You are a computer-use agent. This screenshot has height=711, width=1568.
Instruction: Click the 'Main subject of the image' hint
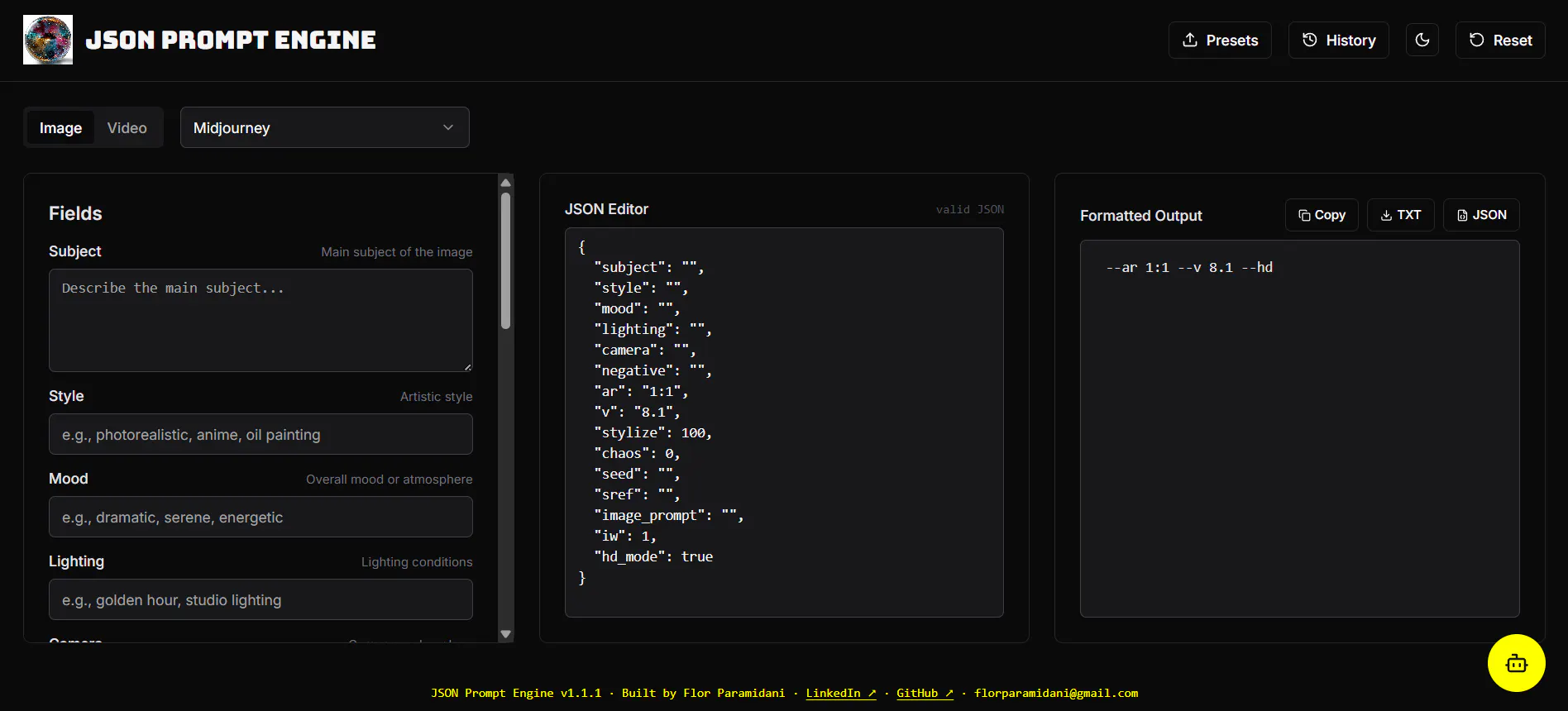tap(397, 251)
